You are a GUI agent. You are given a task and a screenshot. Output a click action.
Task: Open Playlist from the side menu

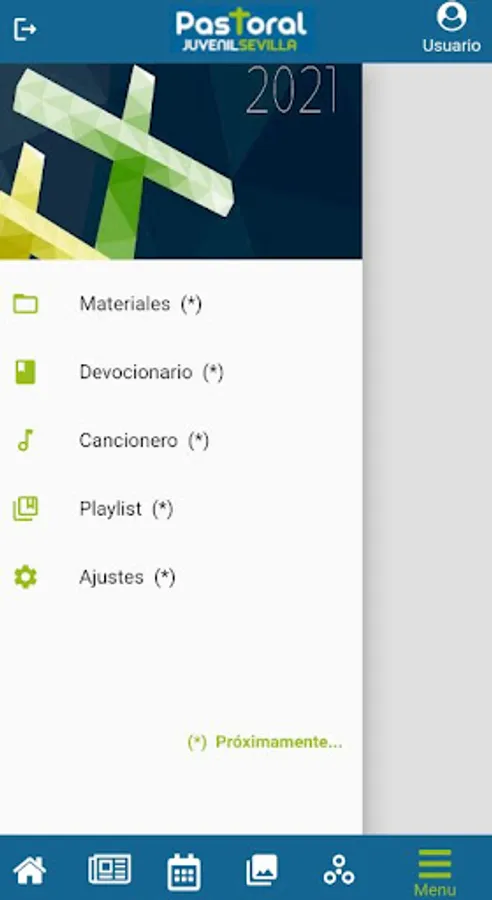(181, 509)
